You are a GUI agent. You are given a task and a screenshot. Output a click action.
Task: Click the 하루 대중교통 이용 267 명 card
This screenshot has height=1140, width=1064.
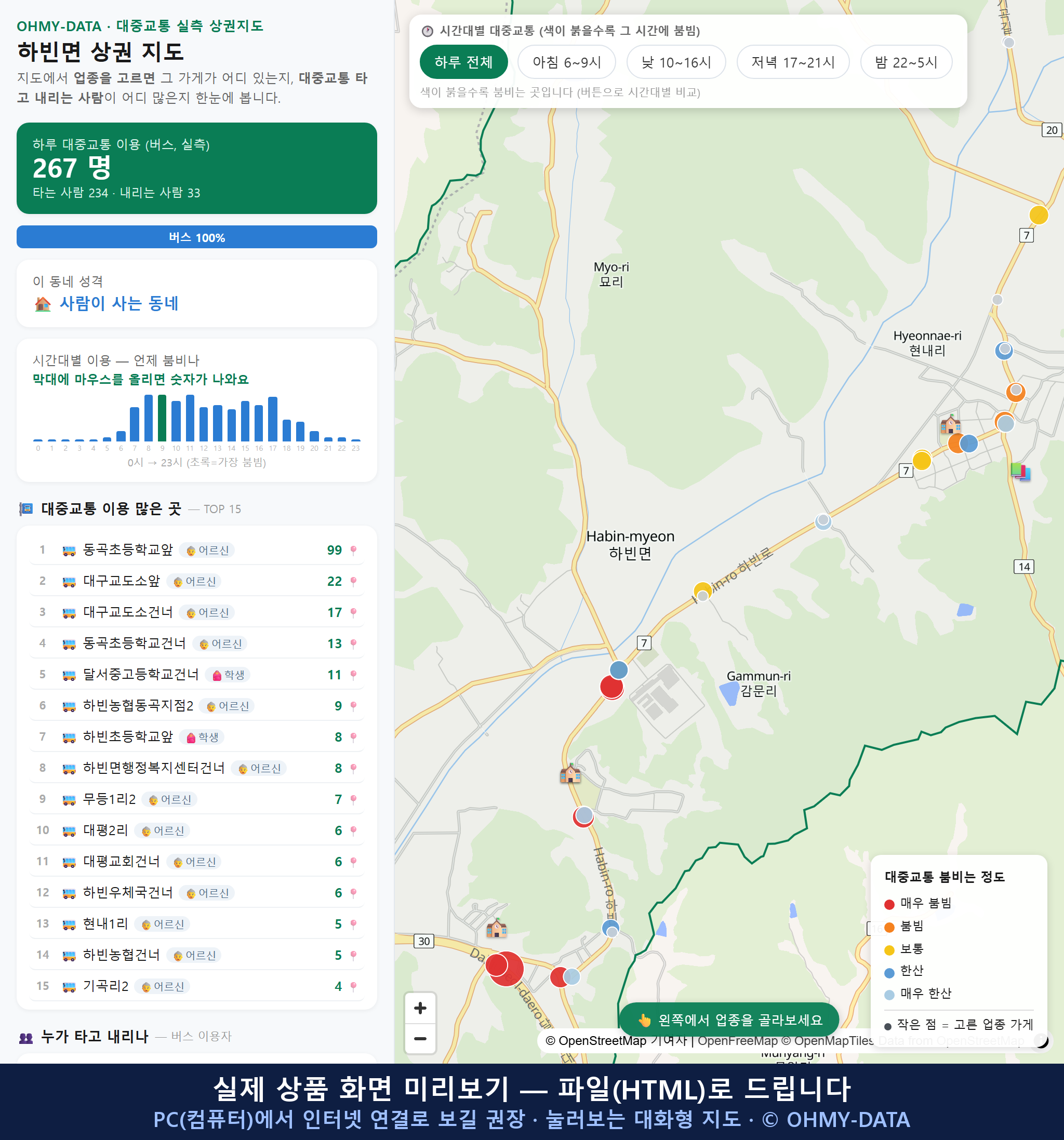coord(197,168)
